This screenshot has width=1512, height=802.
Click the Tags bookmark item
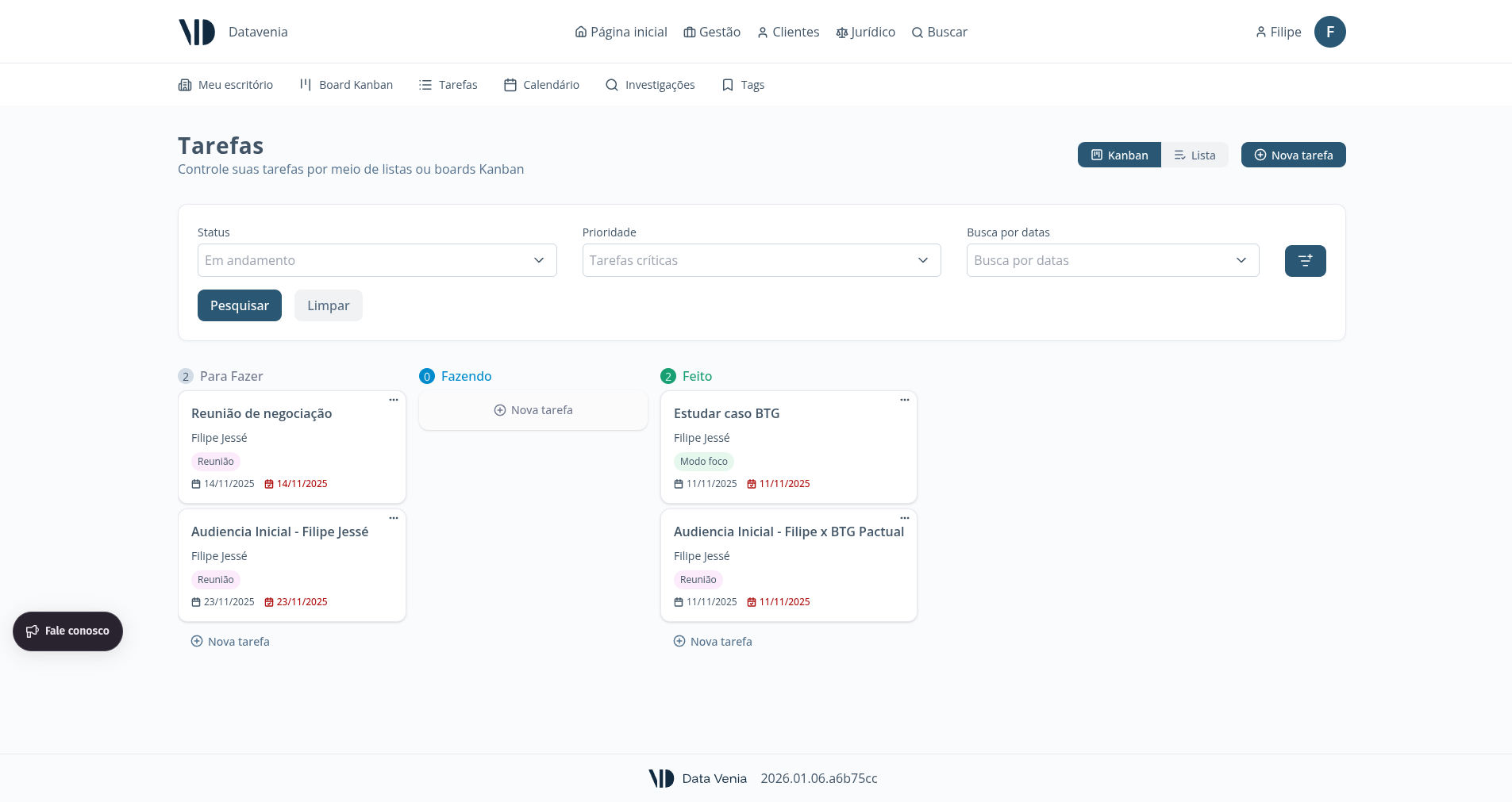[742, 84]
